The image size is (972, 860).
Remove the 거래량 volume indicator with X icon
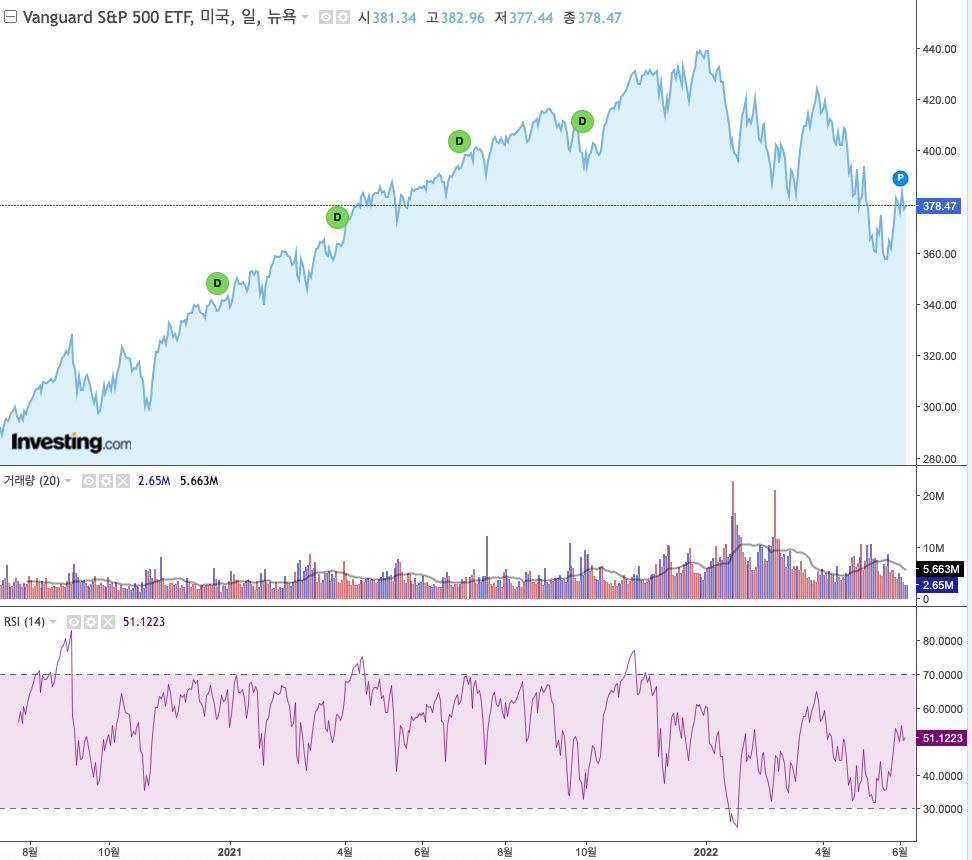pyautogui.click(x=123, y=481)
